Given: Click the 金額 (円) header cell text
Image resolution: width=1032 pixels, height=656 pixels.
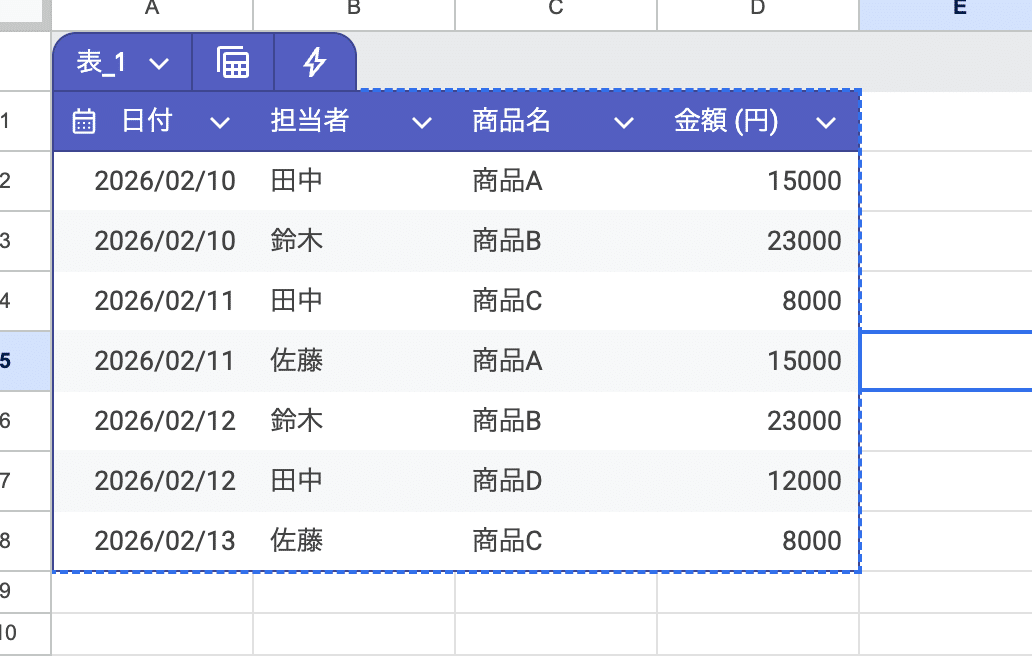Looking at the screenshot, I should point(726,121).
